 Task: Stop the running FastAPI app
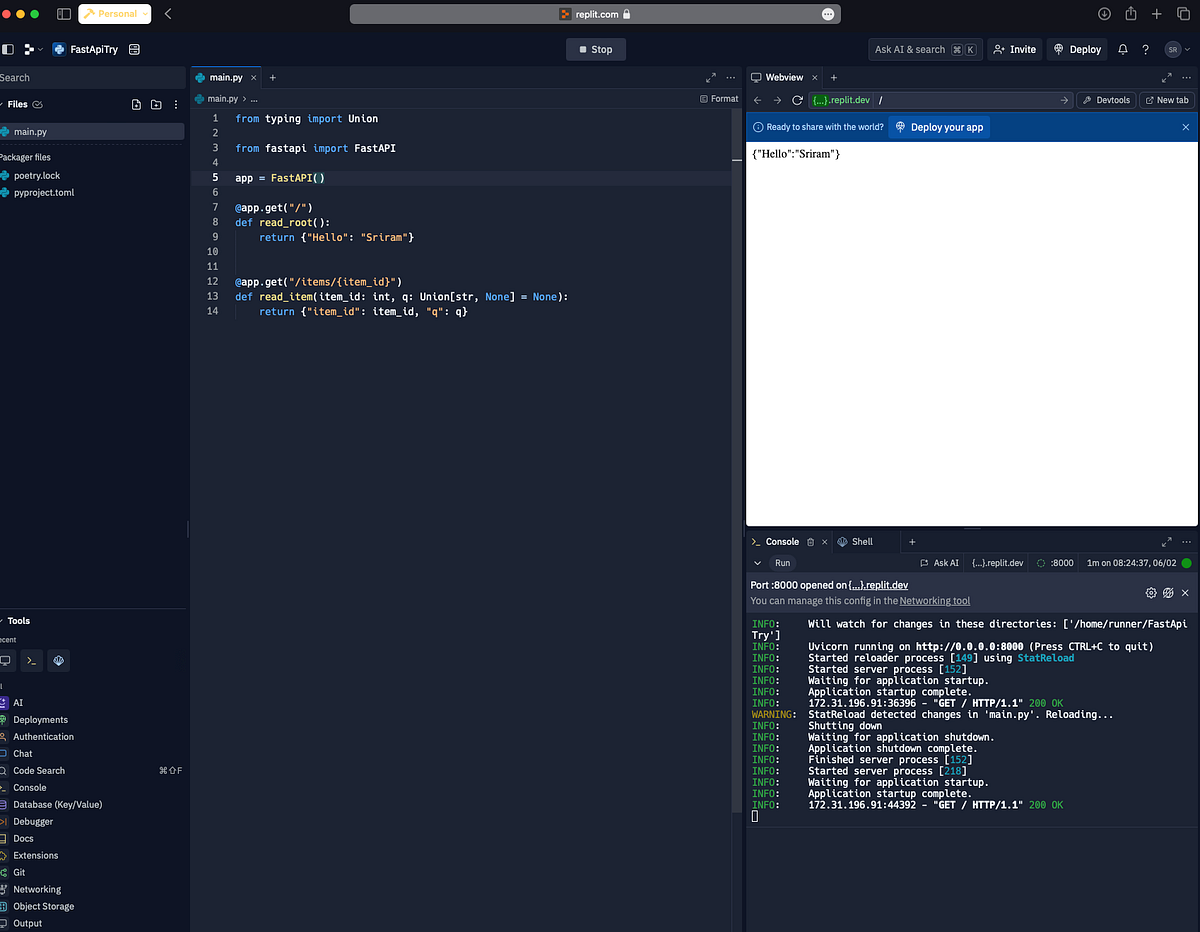click(595, 48)
